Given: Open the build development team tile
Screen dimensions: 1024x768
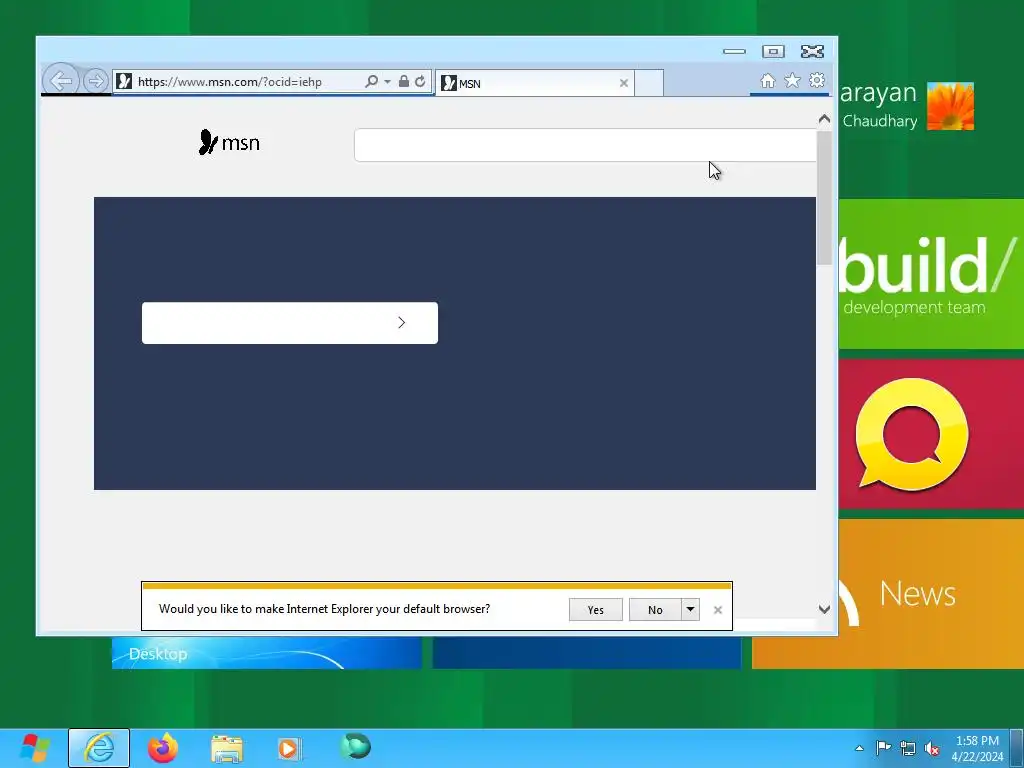Looking at the screenshot, I should 931,274.
